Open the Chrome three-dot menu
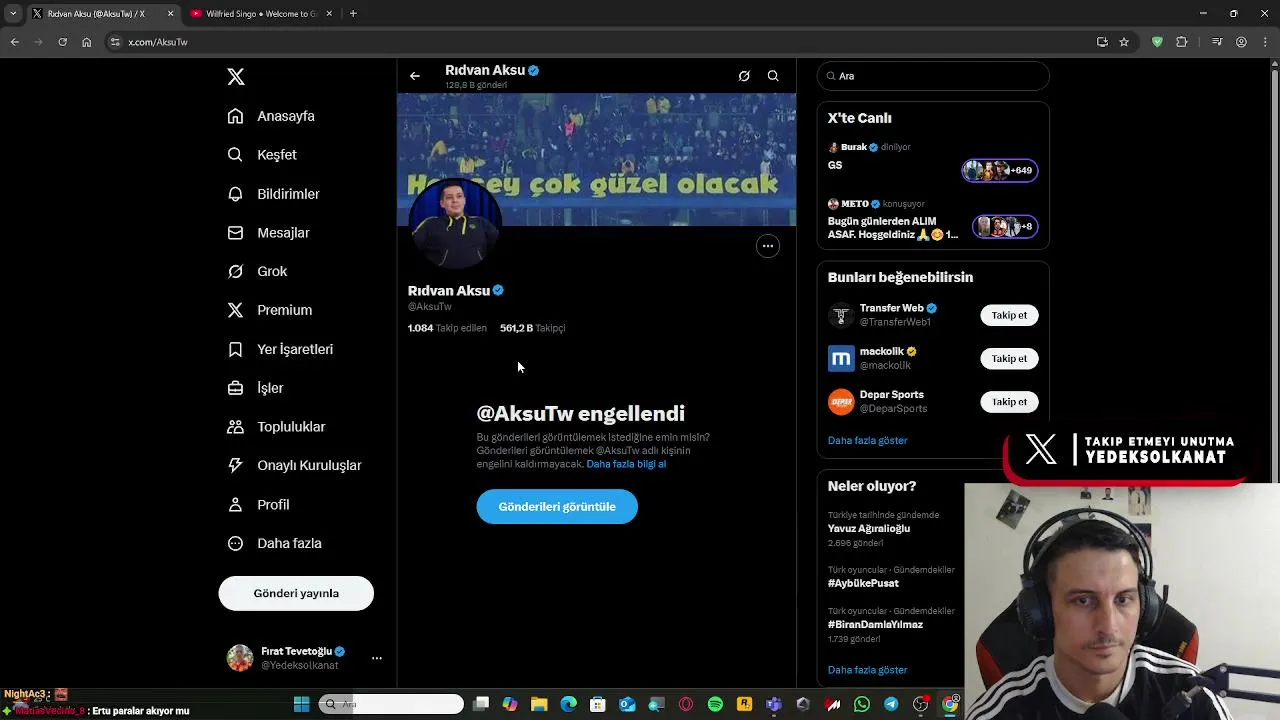 1265,42
